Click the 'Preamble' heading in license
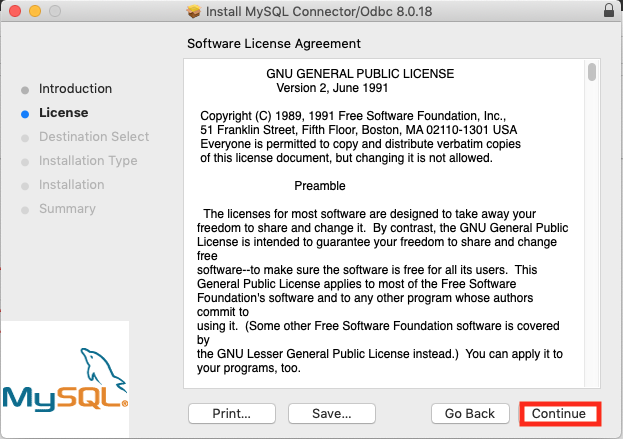This screenshot has height=439, width=623. click(320, 186)
